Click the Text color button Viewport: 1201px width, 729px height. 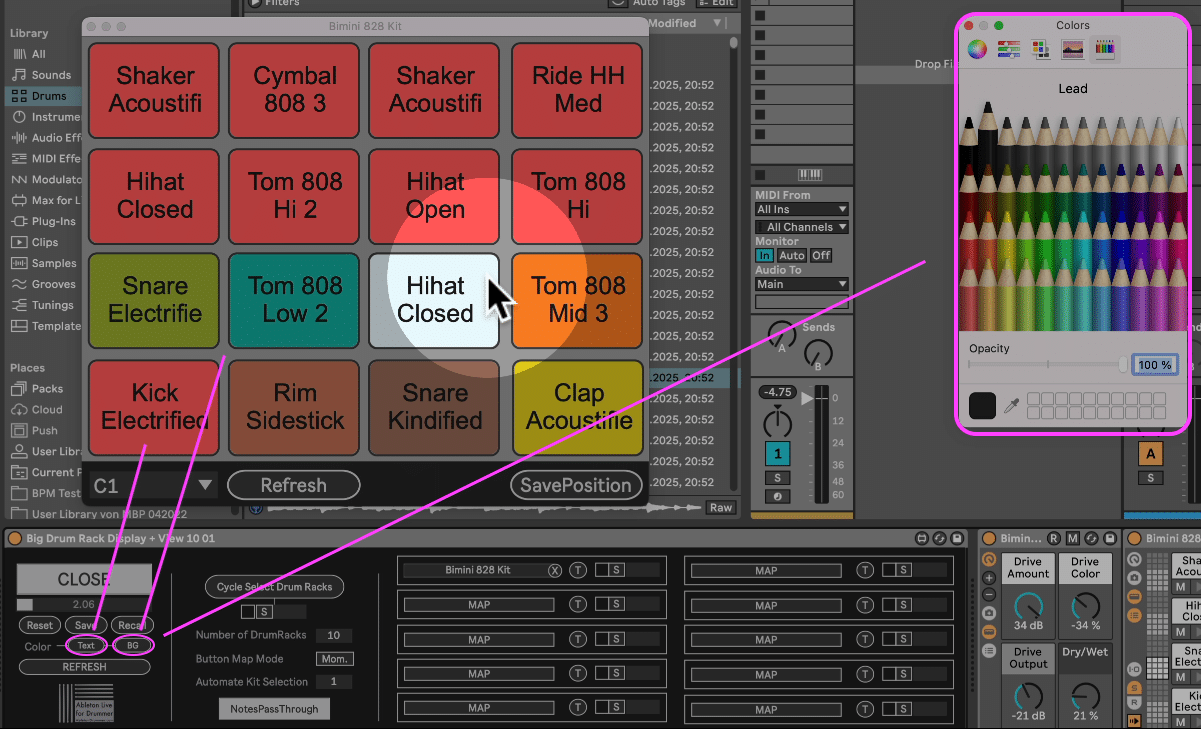click(86, 646)
